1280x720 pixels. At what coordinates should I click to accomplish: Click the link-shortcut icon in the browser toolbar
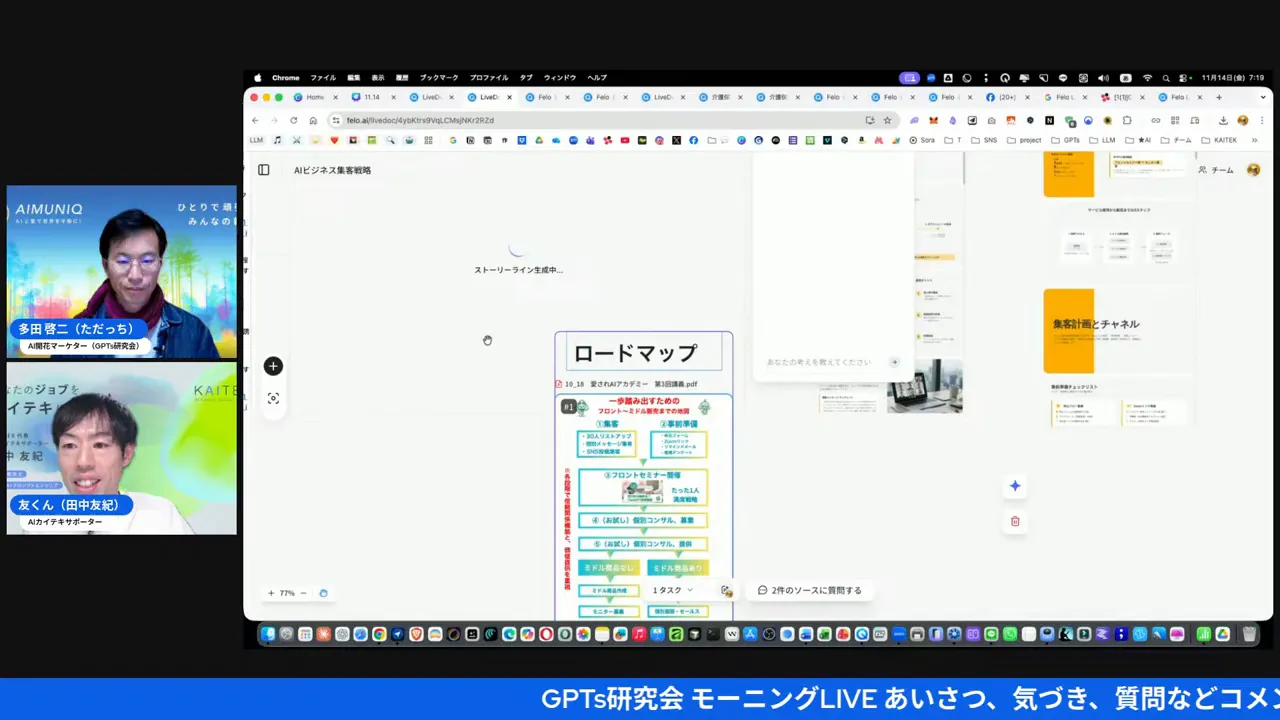pyautogui.click(x=1156, y=120)
